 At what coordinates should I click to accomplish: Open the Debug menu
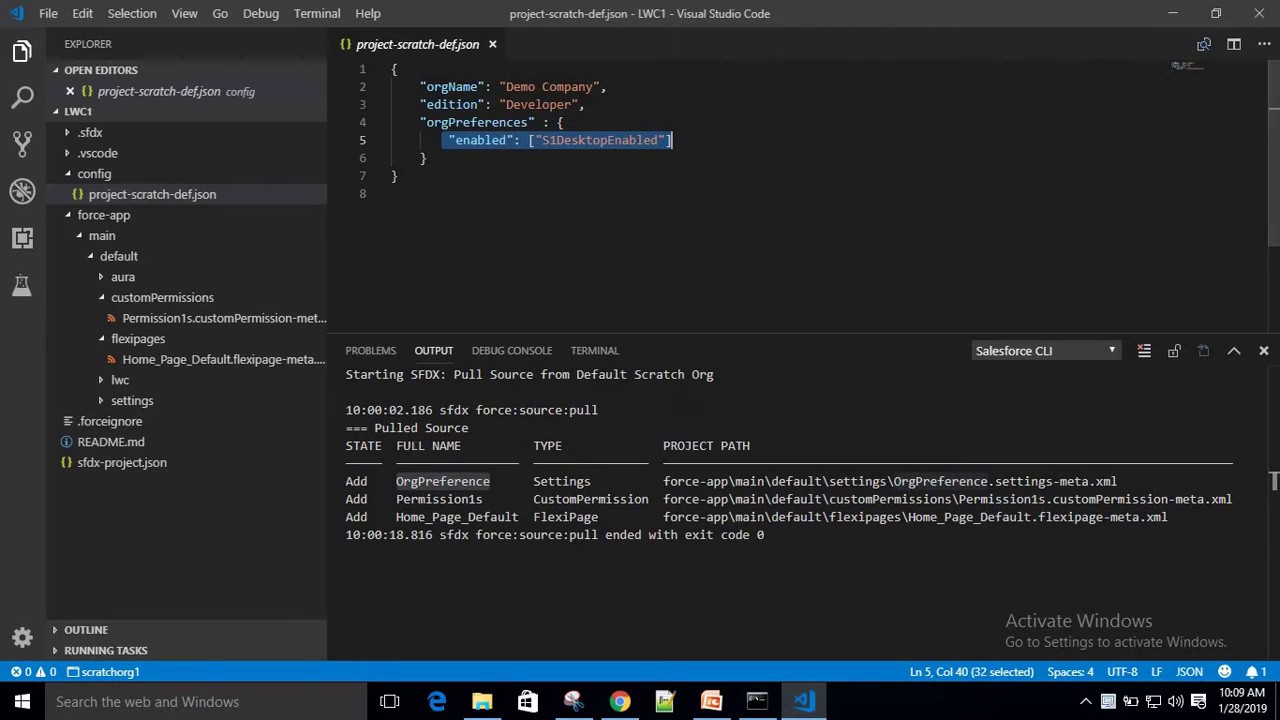tap(261, 13)
